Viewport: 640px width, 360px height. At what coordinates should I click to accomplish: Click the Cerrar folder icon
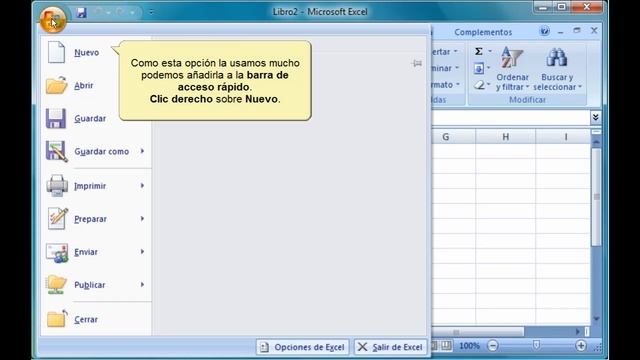coord(56,319)
